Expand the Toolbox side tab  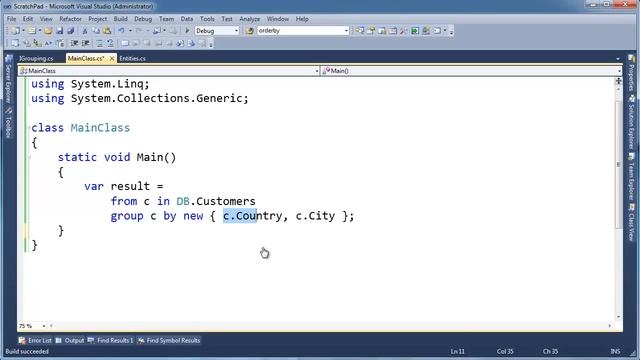pyautogui.click(x=9, y=122)
